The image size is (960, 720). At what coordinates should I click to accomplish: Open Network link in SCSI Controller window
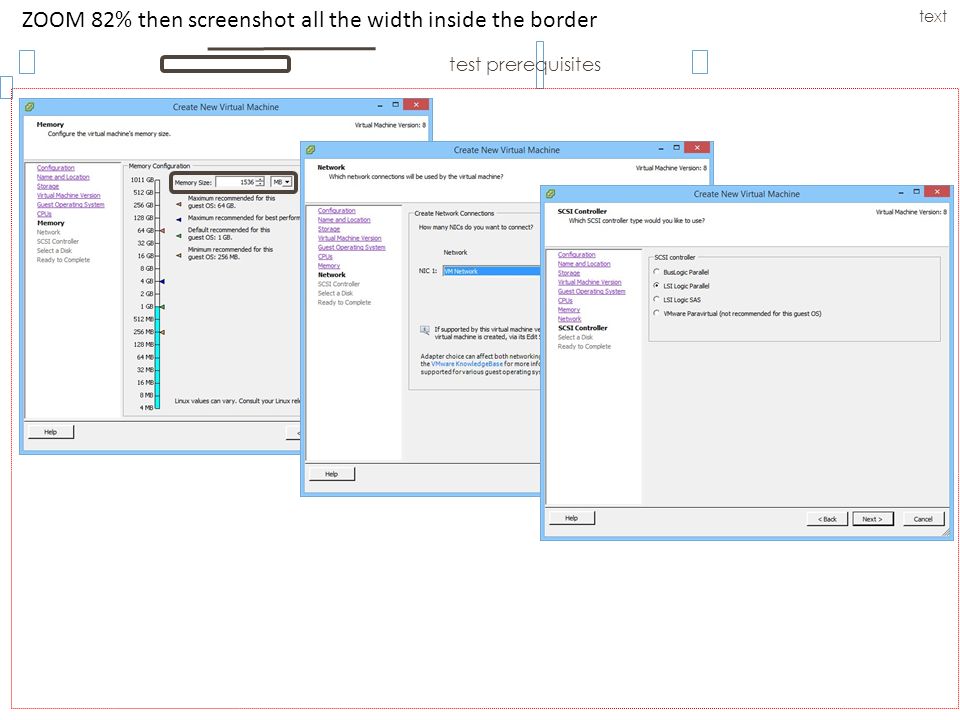569,319
